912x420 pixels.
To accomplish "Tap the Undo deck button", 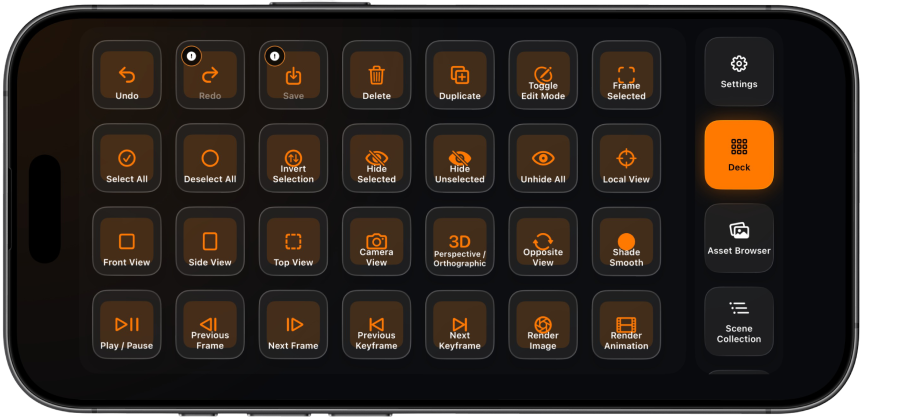I will click(x=127, y=74).
